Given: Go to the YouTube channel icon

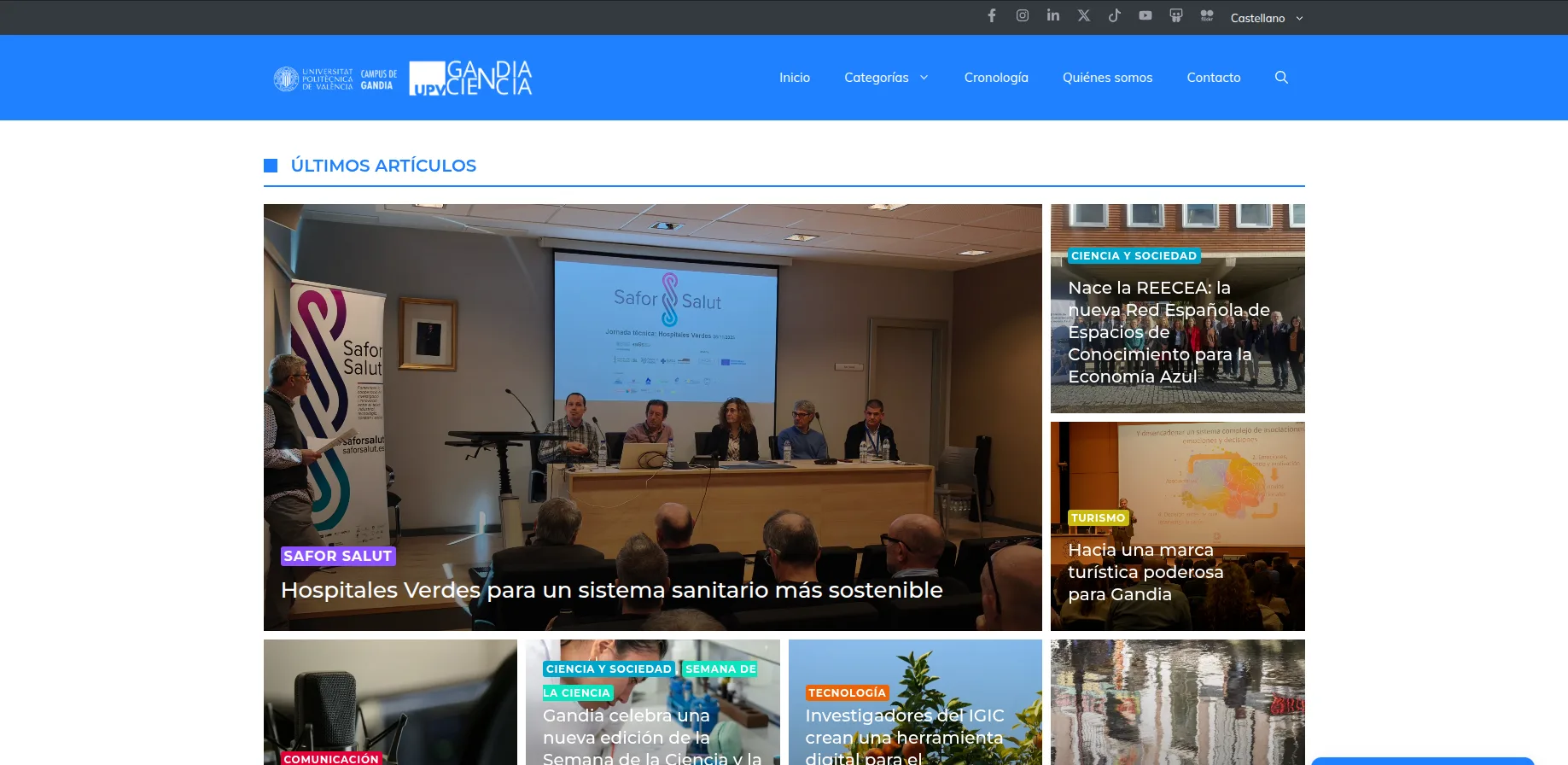Looking at the screenshot, I should coord(1145,15).
